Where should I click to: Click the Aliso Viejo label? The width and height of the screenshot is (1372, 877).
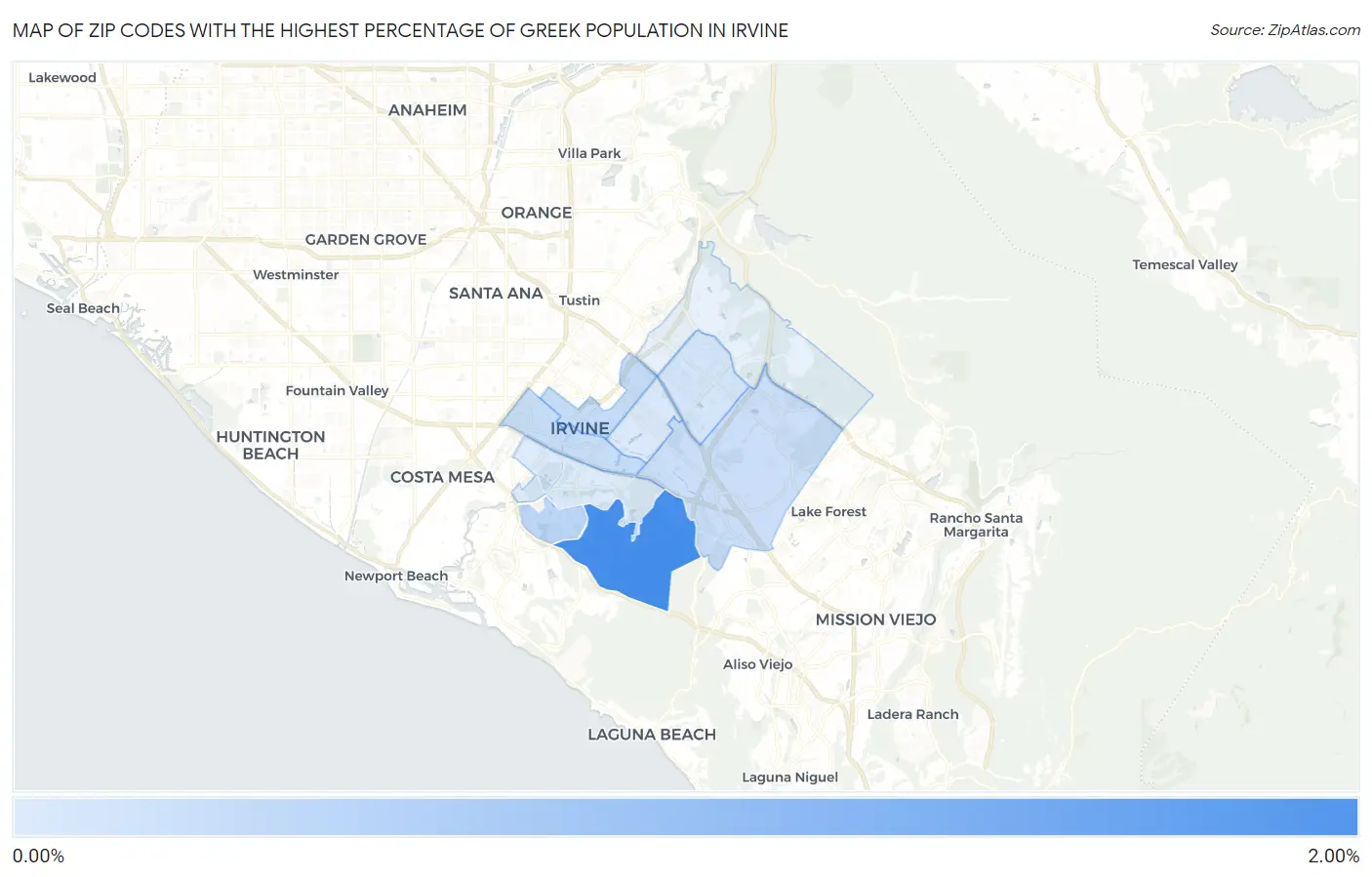click(x=758, y=664)
